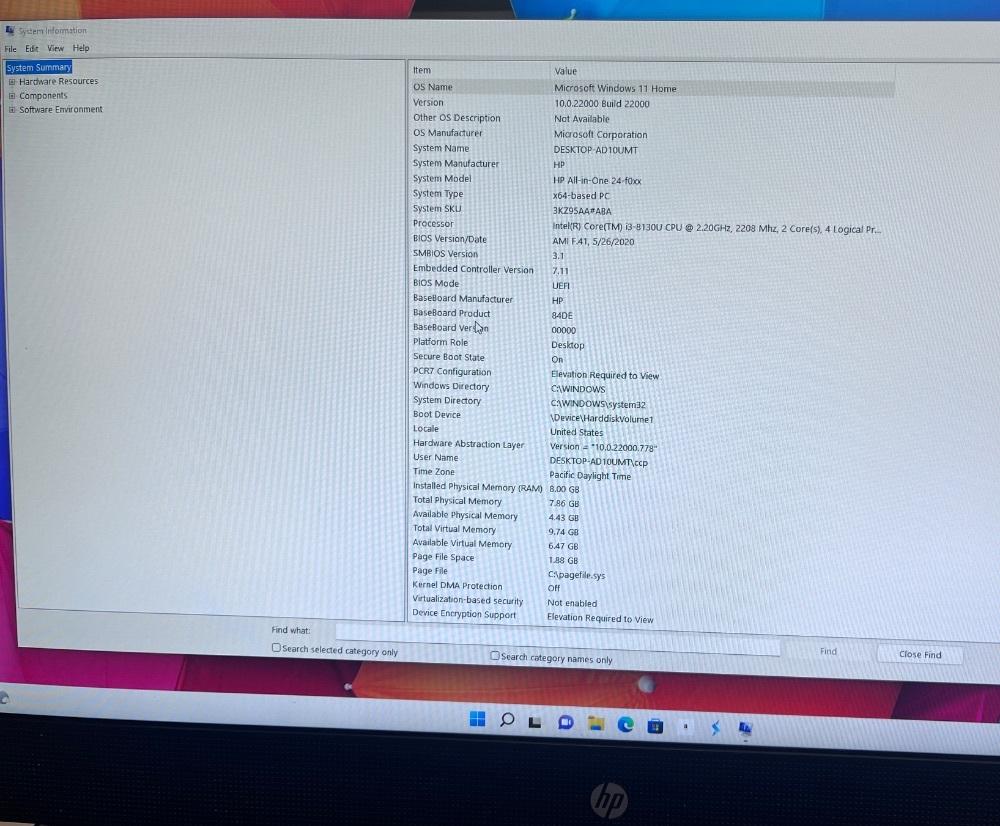Open the Windows Start menu
Viewport: 1000px width, 826px height.
477,720
